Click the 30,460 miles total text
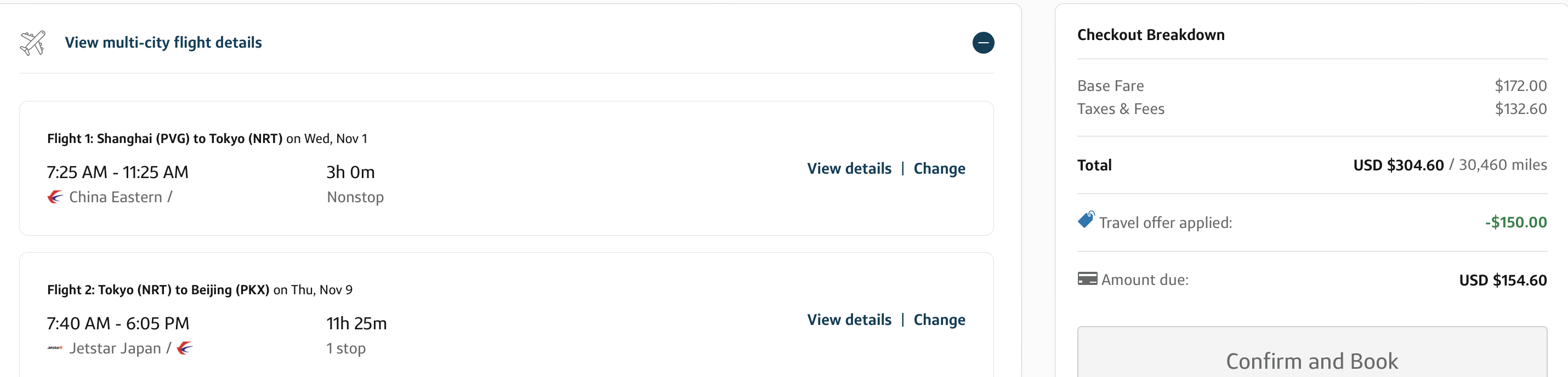This screenshot has height=377, width=1568. point(1502,165)
